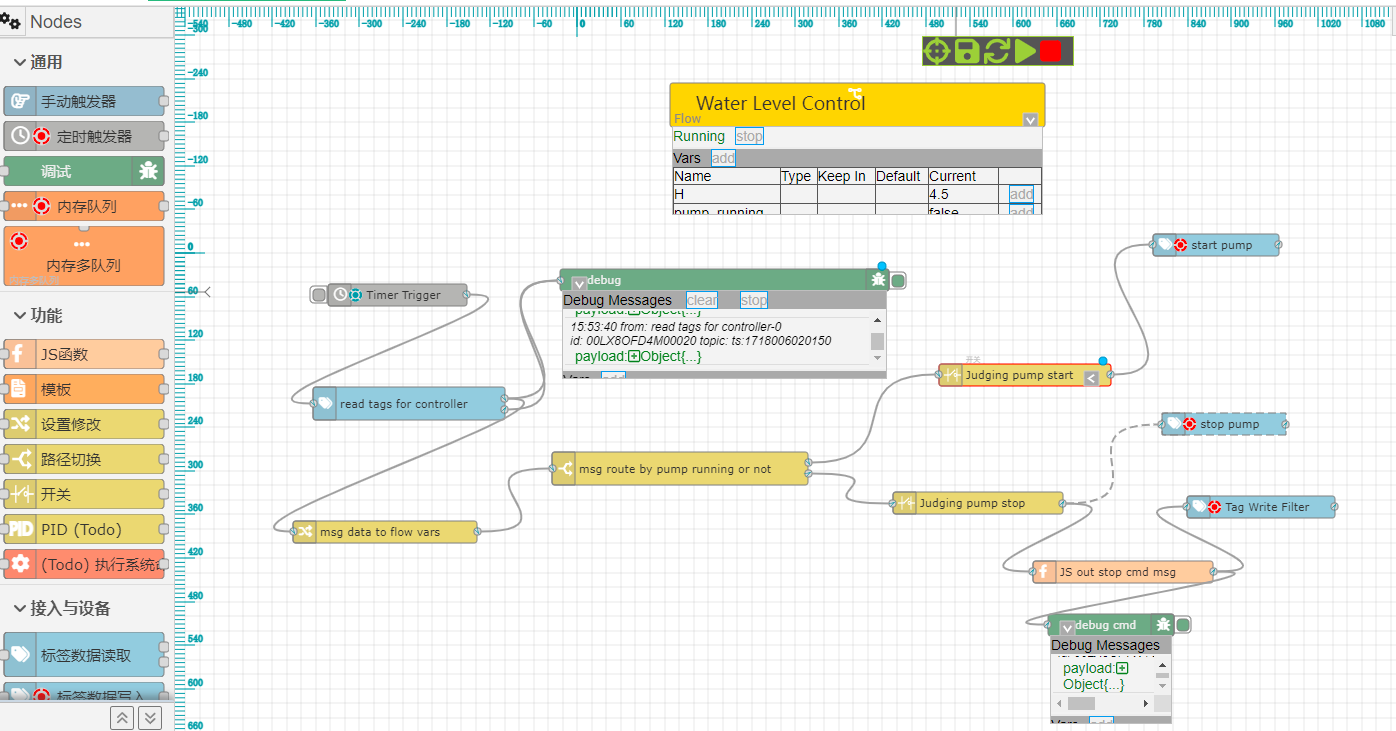Viewport: 1396px width, 731px height.
Task: Toggle the debug cmd node enable button
Action: [1183, 625]
